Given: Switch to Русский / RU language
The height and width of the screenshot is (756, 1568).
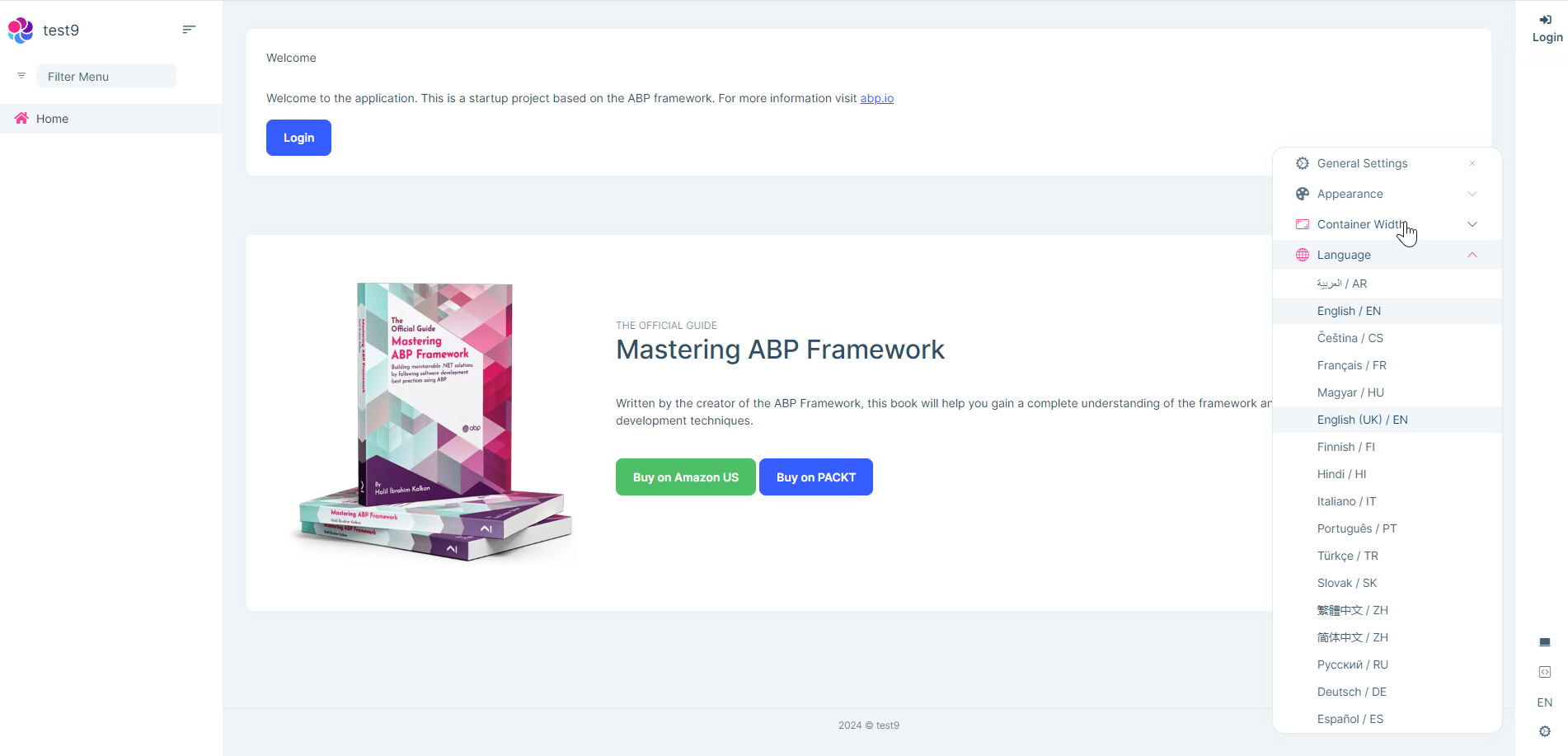Looking at the screenshot, I should (1387, 664).
